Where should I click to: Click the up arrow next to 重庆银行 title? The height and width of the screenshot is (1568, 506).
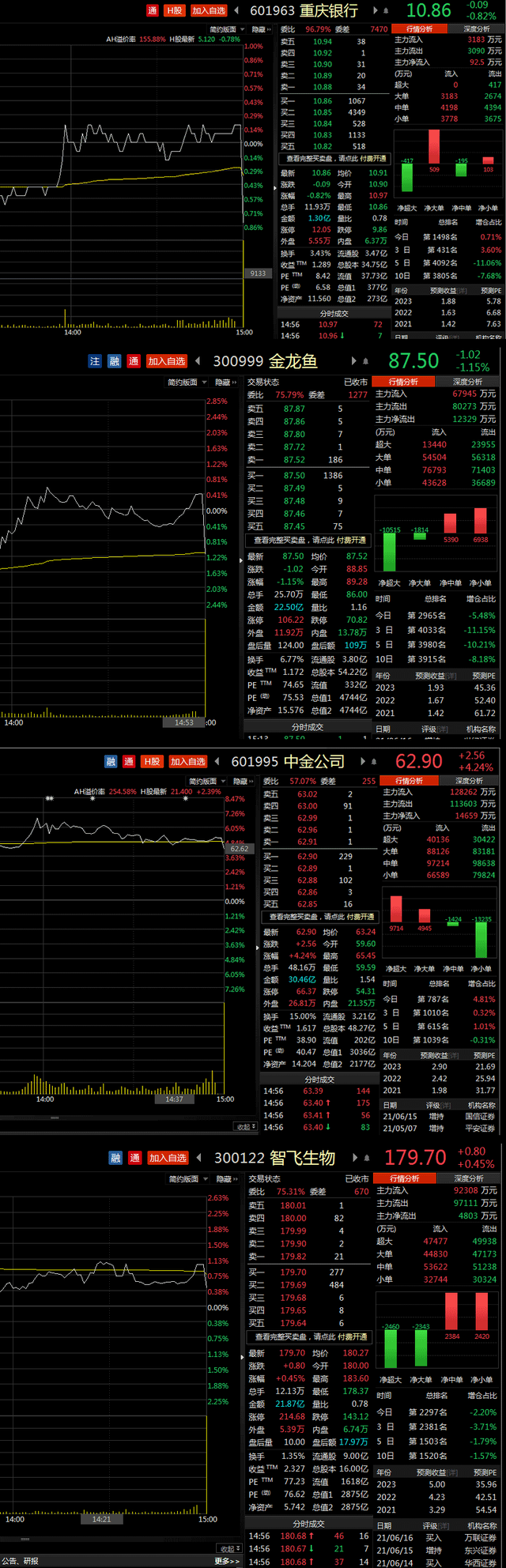(386, 10)
